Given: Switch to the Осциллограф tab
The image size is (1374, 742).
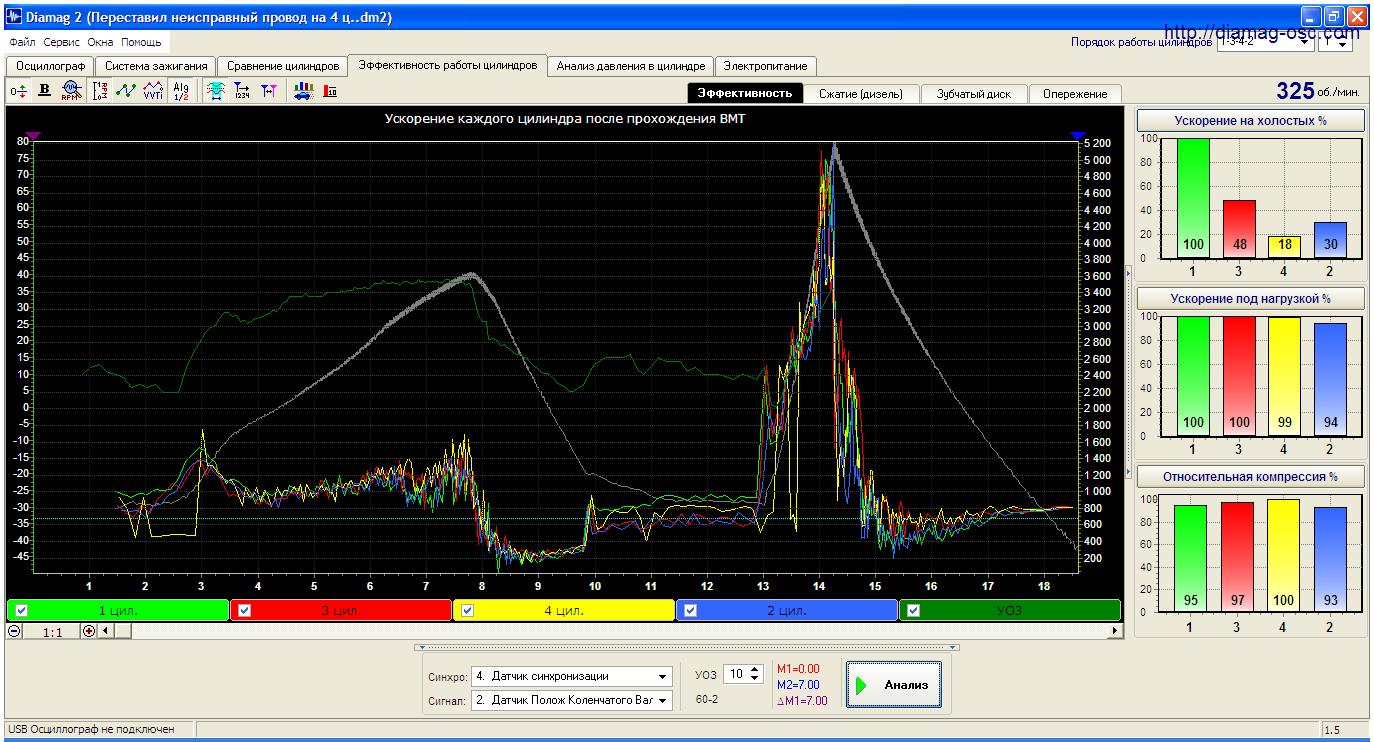Looking at the screenshot, I should [50, 66].
